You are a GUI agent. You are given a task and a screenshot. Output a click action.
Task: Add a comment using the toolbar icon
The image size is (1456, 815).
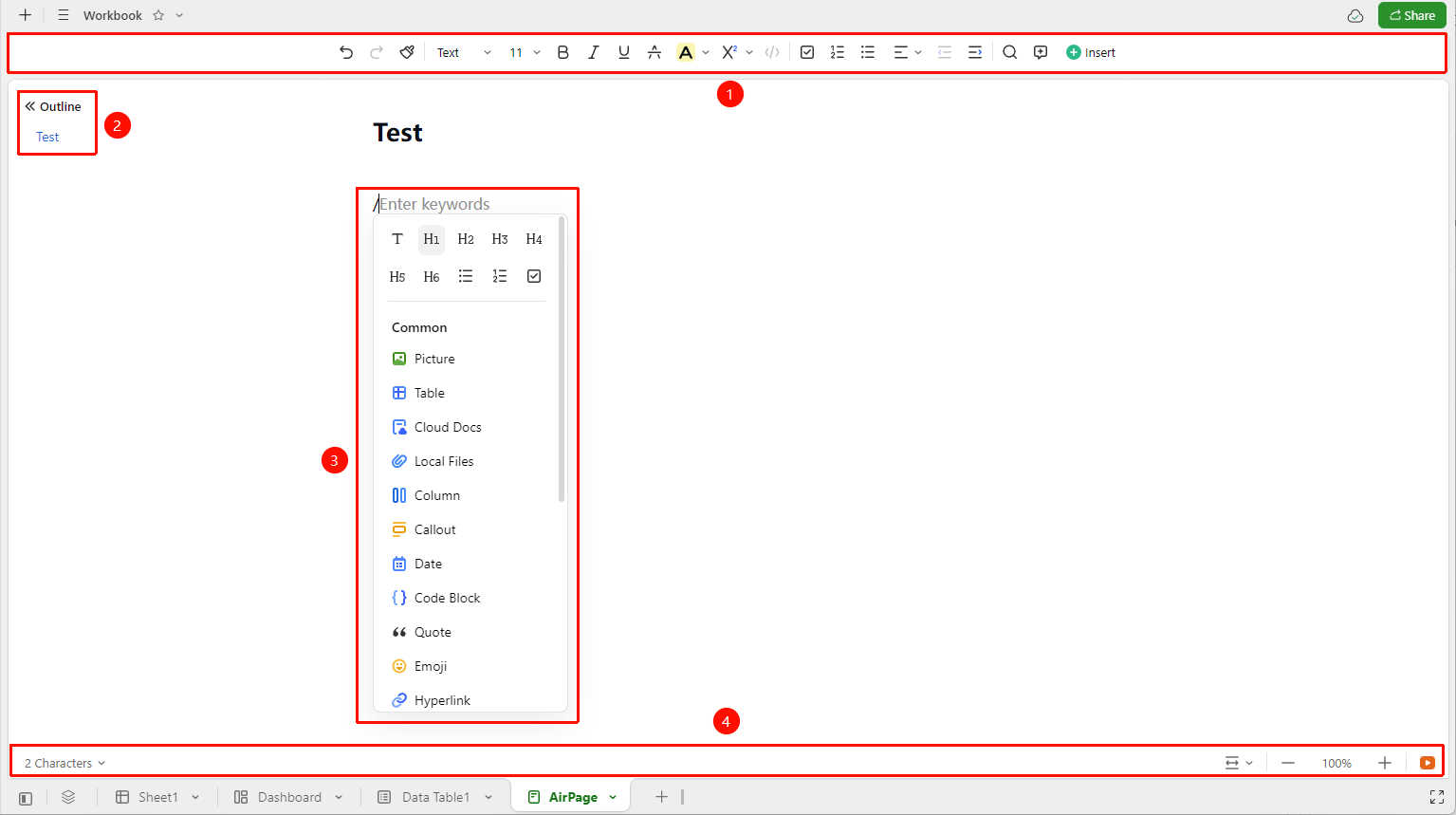pyautogui.click(x=1041, y=52)
